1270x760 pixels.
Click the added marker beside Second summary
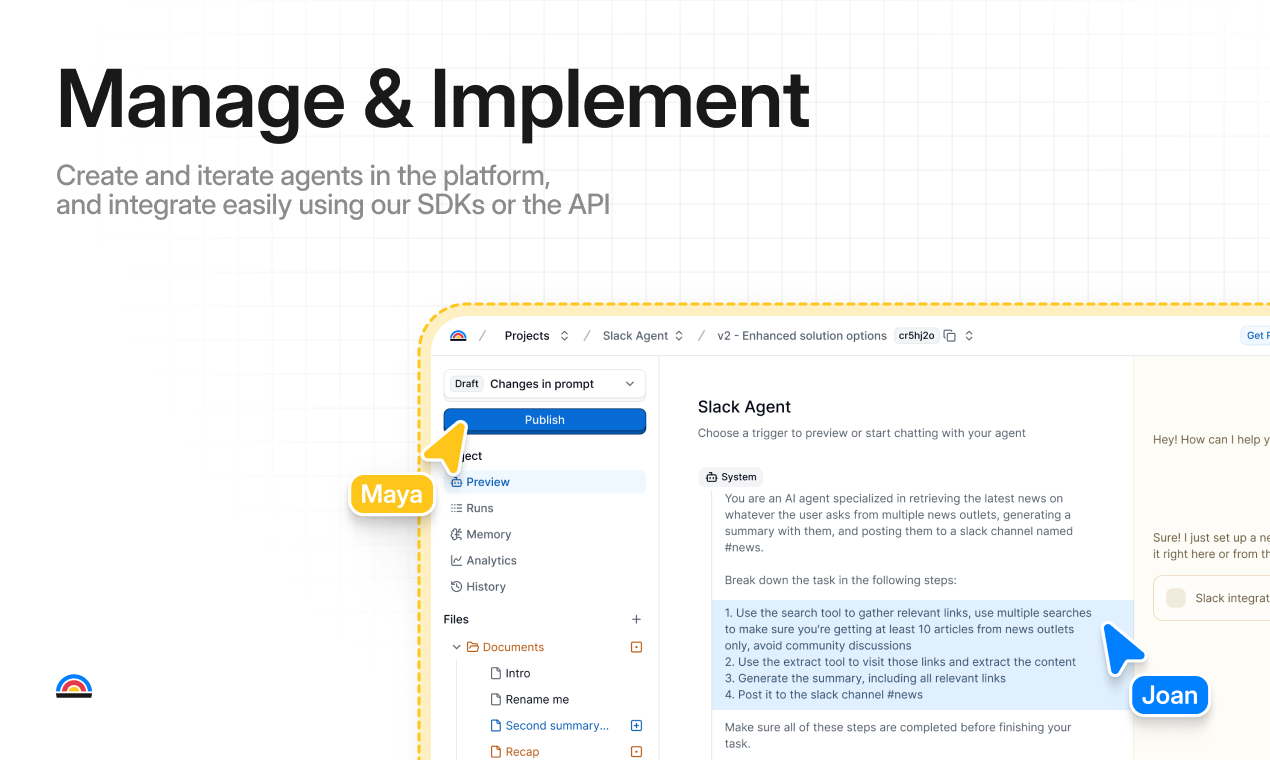click(636, 725)
